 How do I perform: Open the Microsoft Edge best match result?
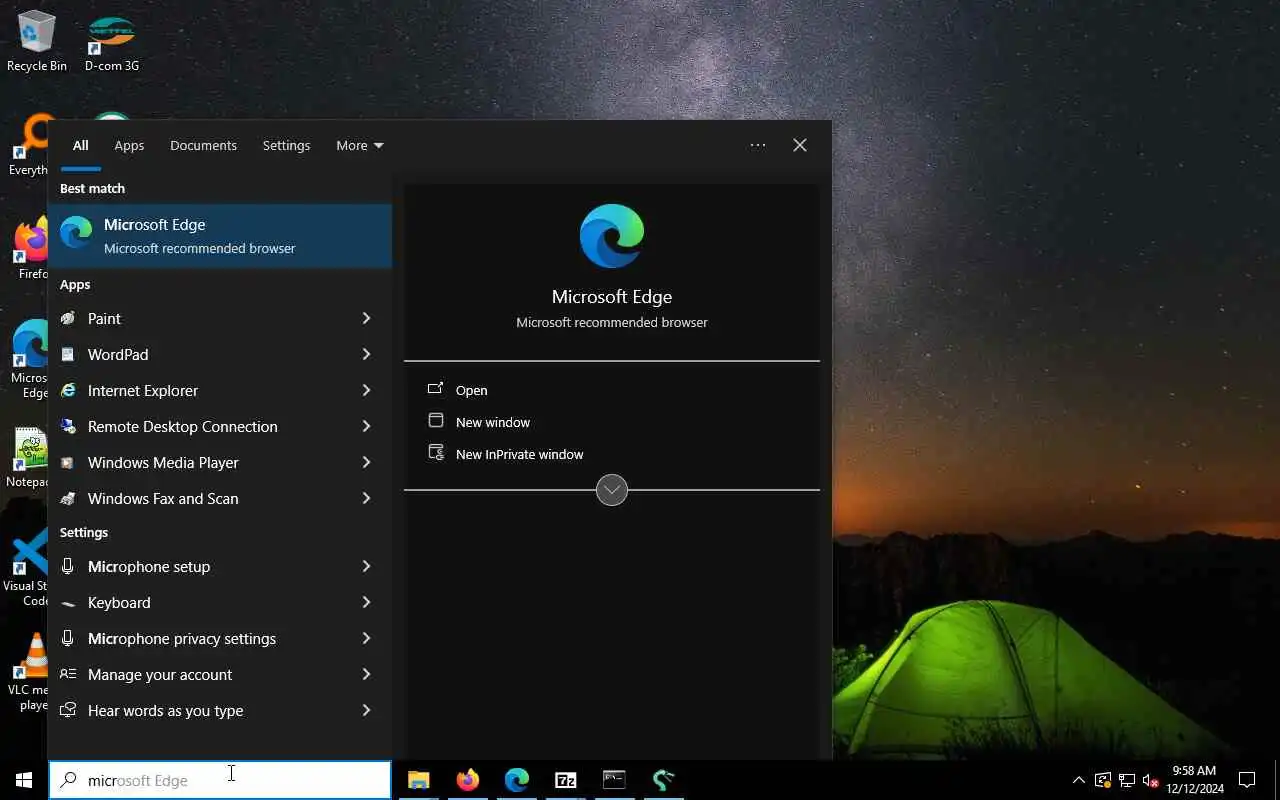point(220,236)
